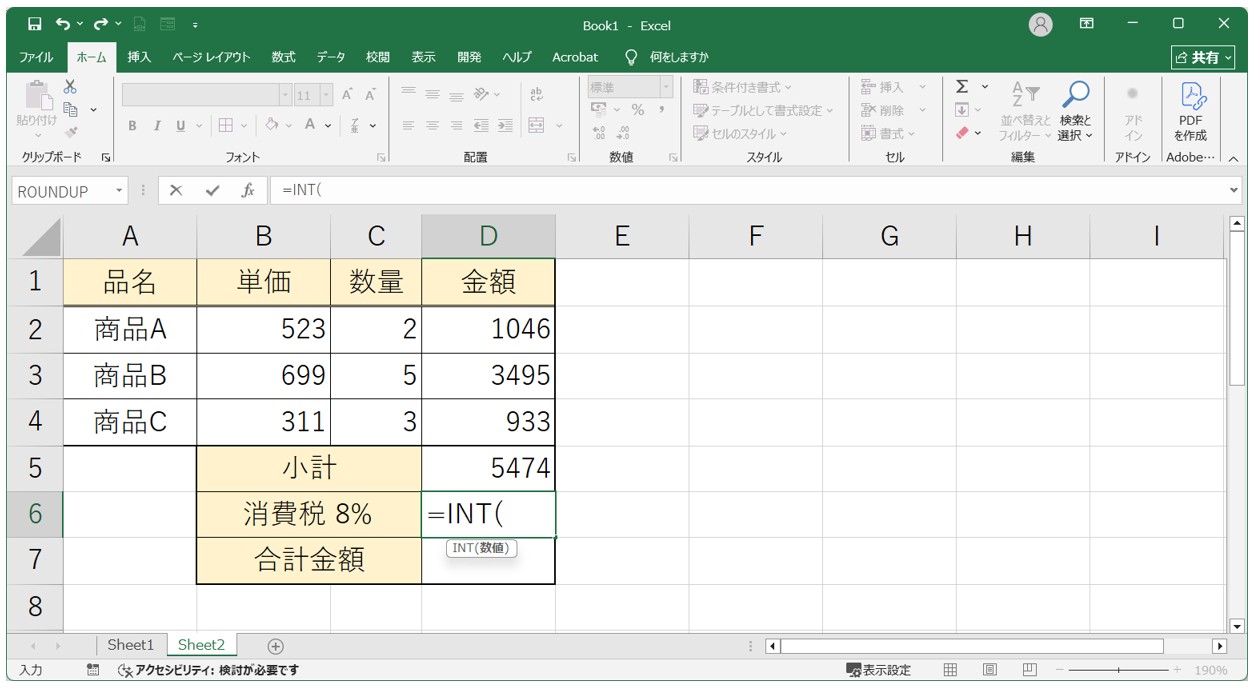Click the Paste (貼り付け) clipboard icon
This screenshot has width=1255, height=688.
37,96
